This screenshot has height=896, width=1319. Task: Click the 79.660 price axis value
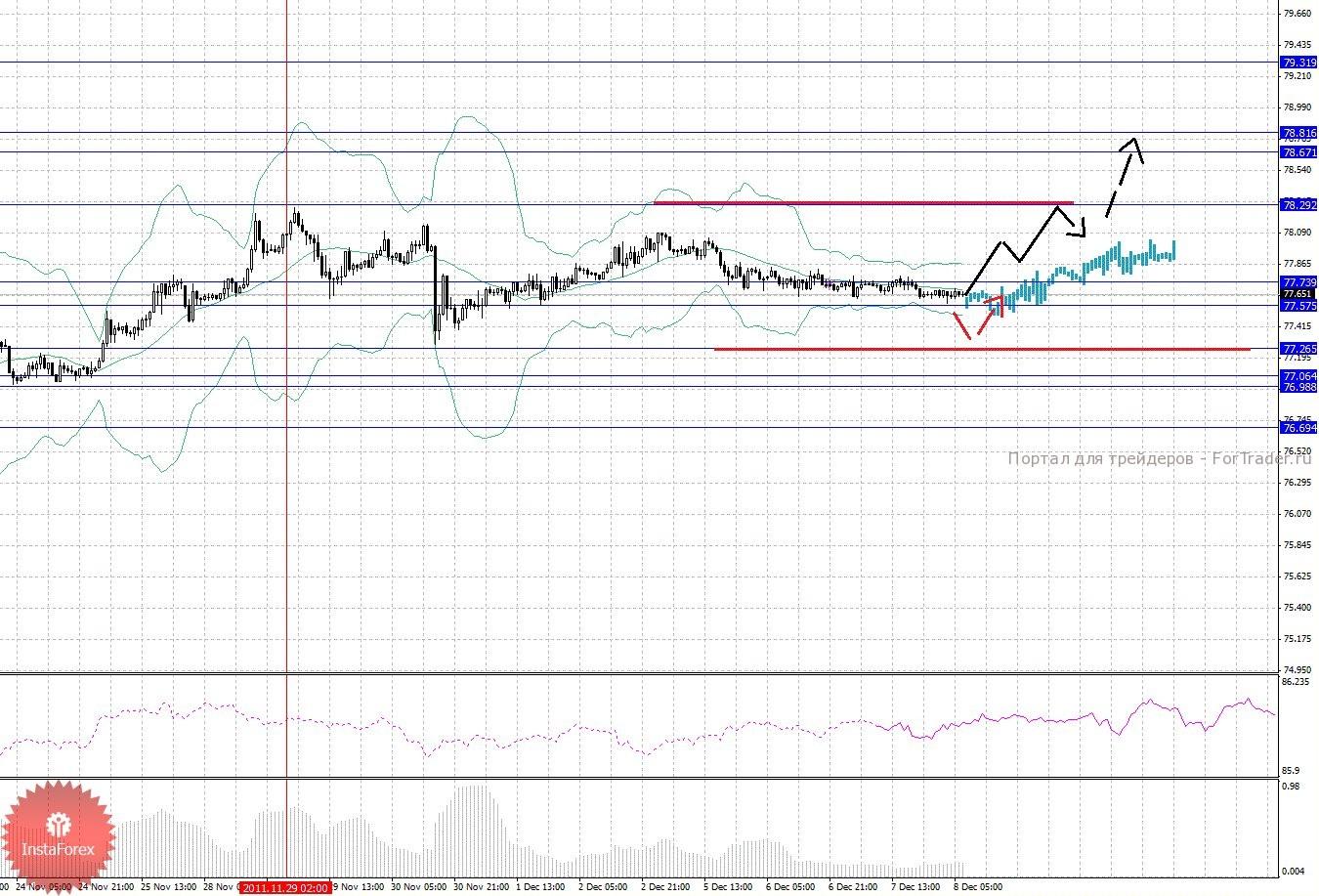coord(1298,14)
